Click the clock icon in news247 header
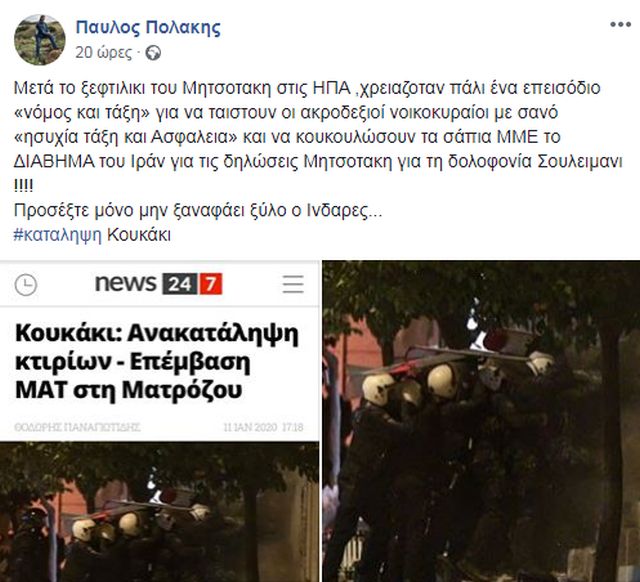The width and height of the screenshot is (640, 582). point(26,284)
